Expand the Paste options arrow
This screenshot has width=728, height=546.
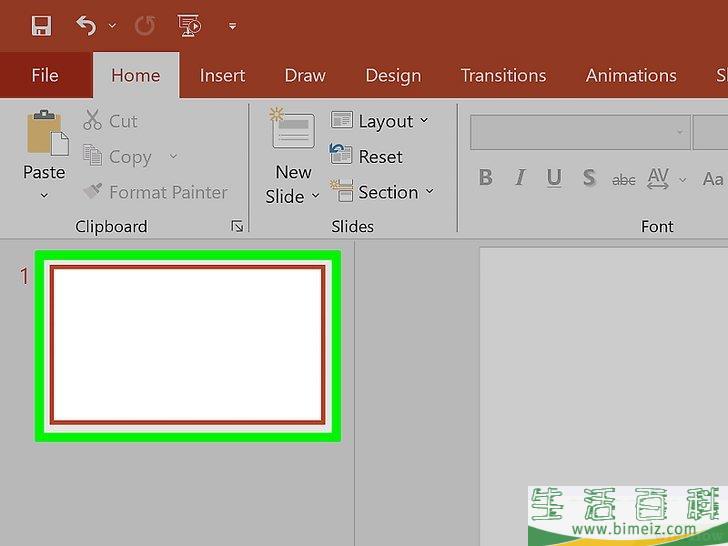point(44,195)
